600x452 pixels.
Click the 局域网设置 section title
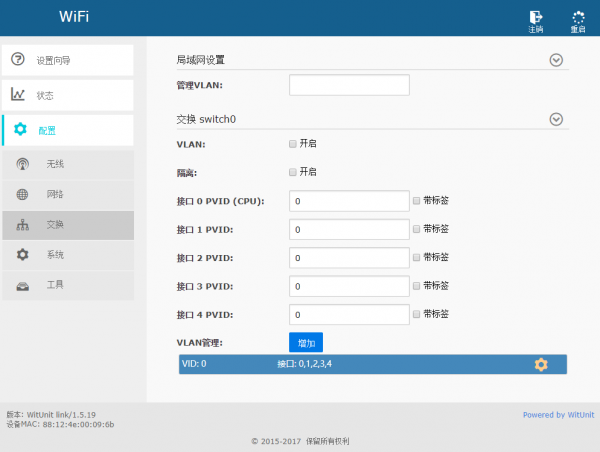click(x=201, y=60)
